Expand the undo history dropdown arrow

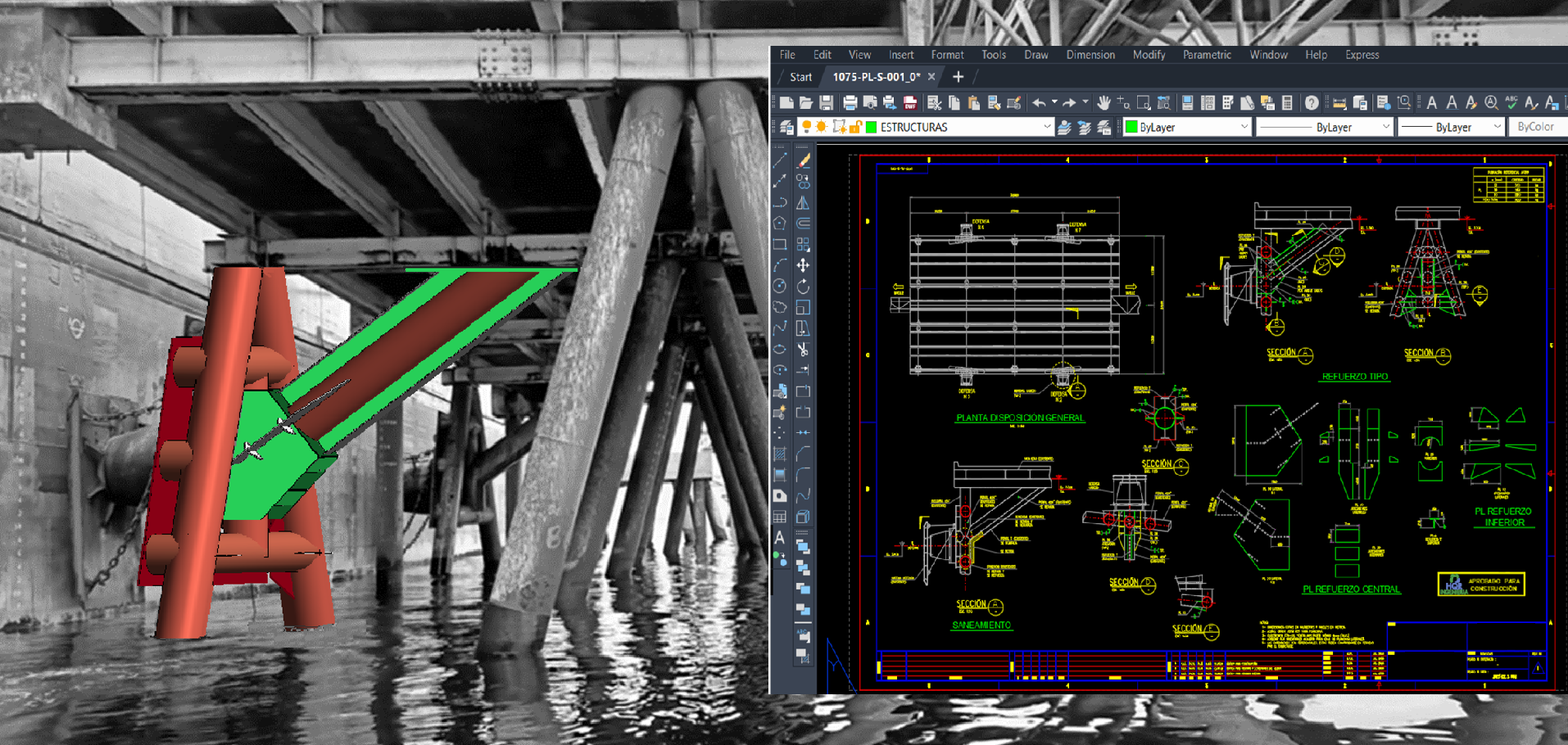tap(1054, 102)
